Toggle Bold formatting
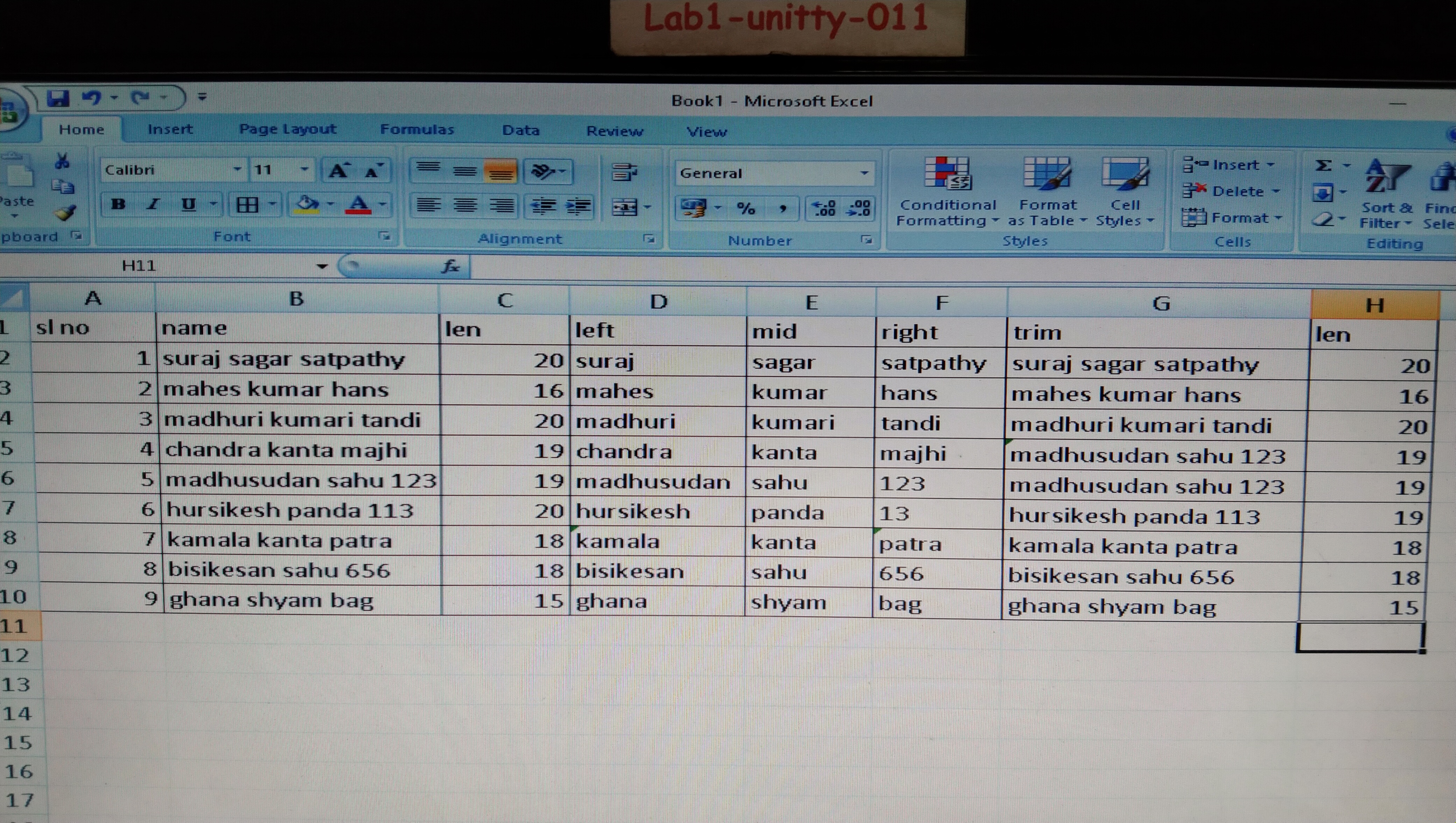This screenshot has width=1456, height=823. click(118, 204)
